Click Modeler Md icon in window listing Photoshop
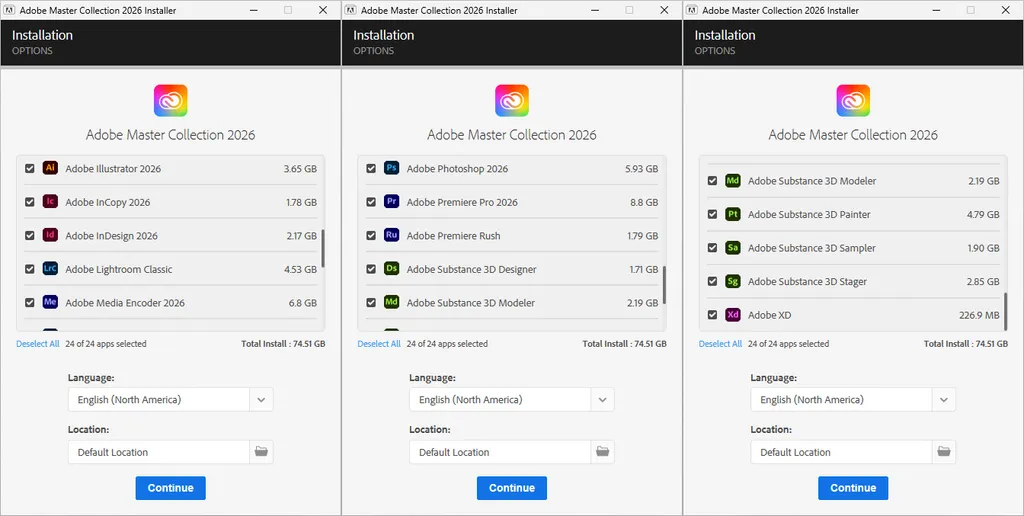 (392, 302)
